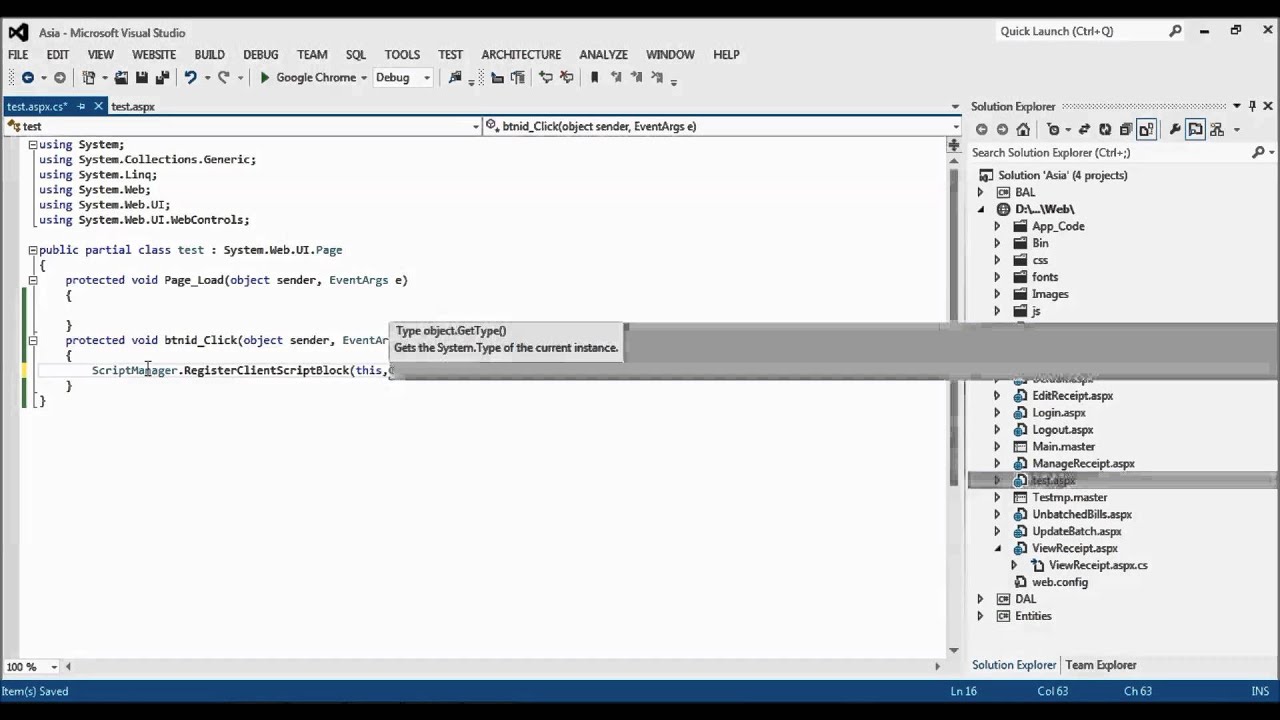This screenshot has height=720, width=1280.
Task: Collapse the Page_Load method outlining block
Action: point(33,280)
